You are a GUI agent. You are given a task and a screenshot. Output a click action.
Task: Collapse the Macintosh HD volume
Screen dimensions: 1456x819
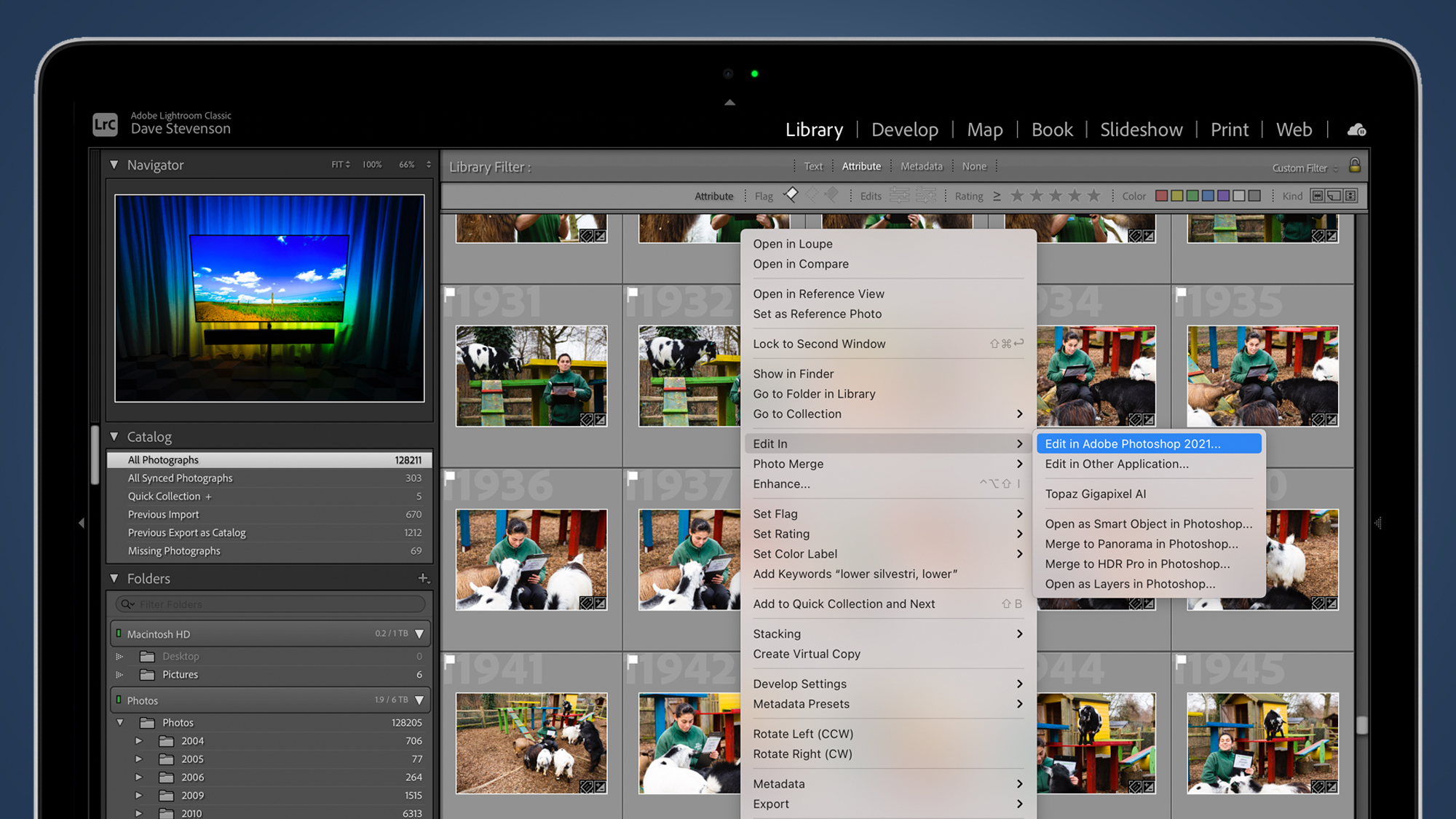click(x=419, y=634)
